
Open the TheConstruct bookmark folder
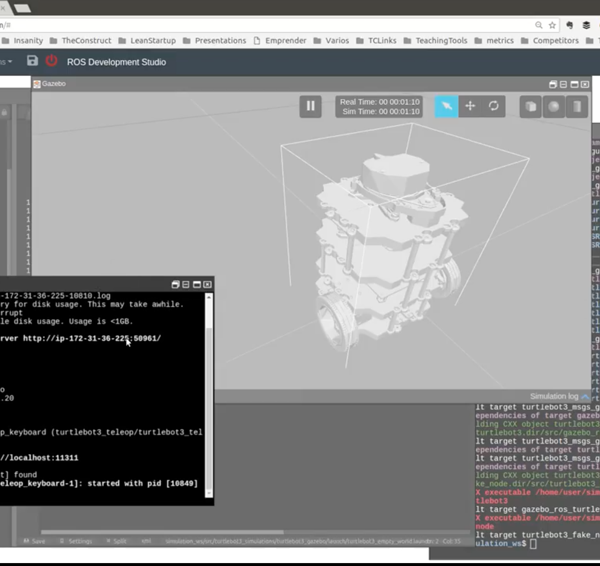(x=80, y=41)
